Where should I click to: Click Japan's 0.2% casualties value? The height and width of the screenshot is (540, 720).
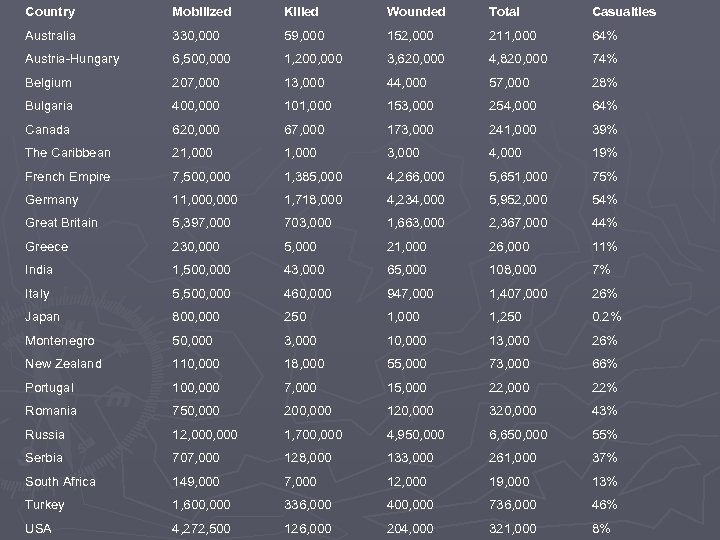coord(607,317)
